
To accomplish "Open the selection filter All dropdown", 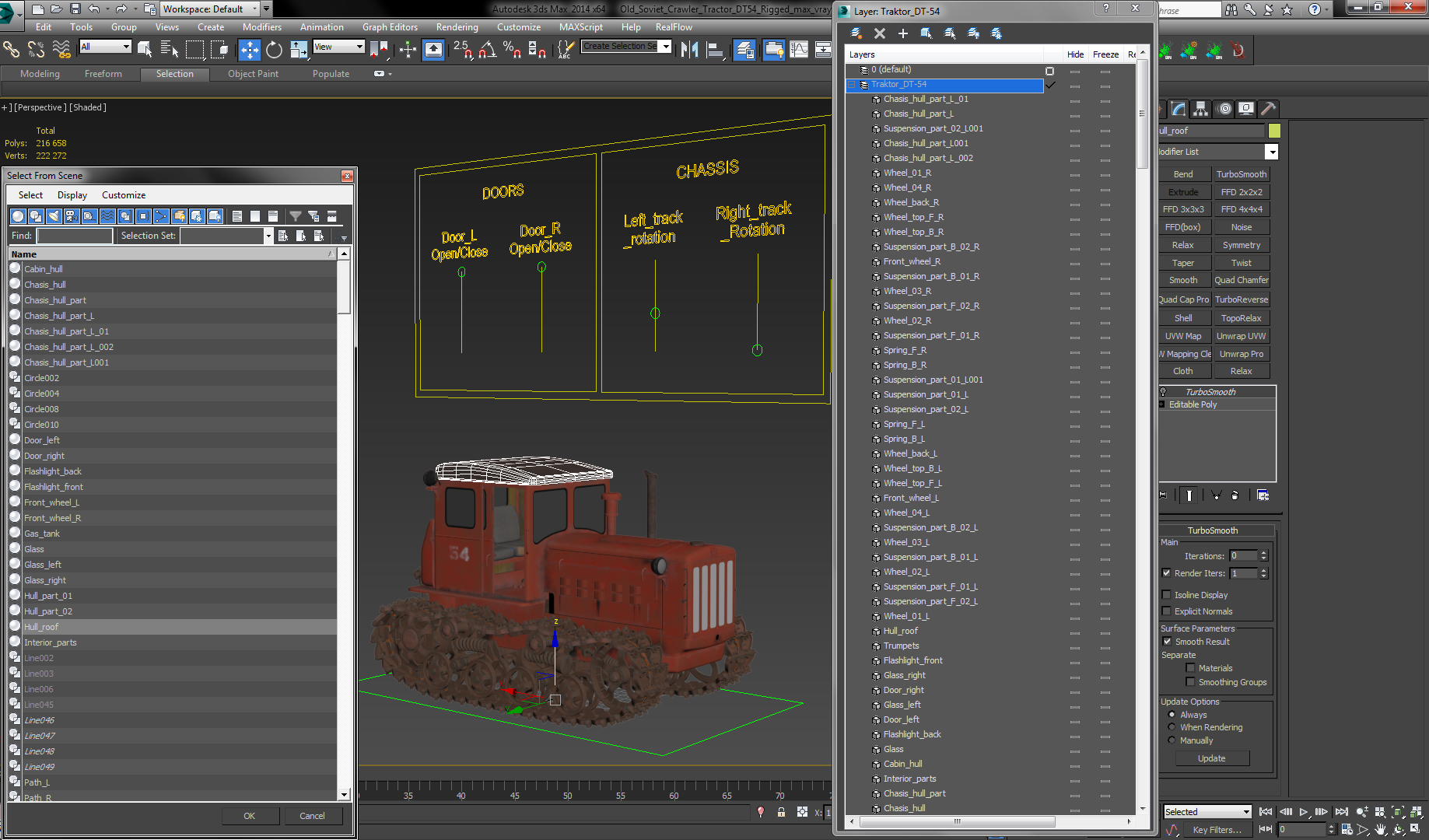I will 105,47.
